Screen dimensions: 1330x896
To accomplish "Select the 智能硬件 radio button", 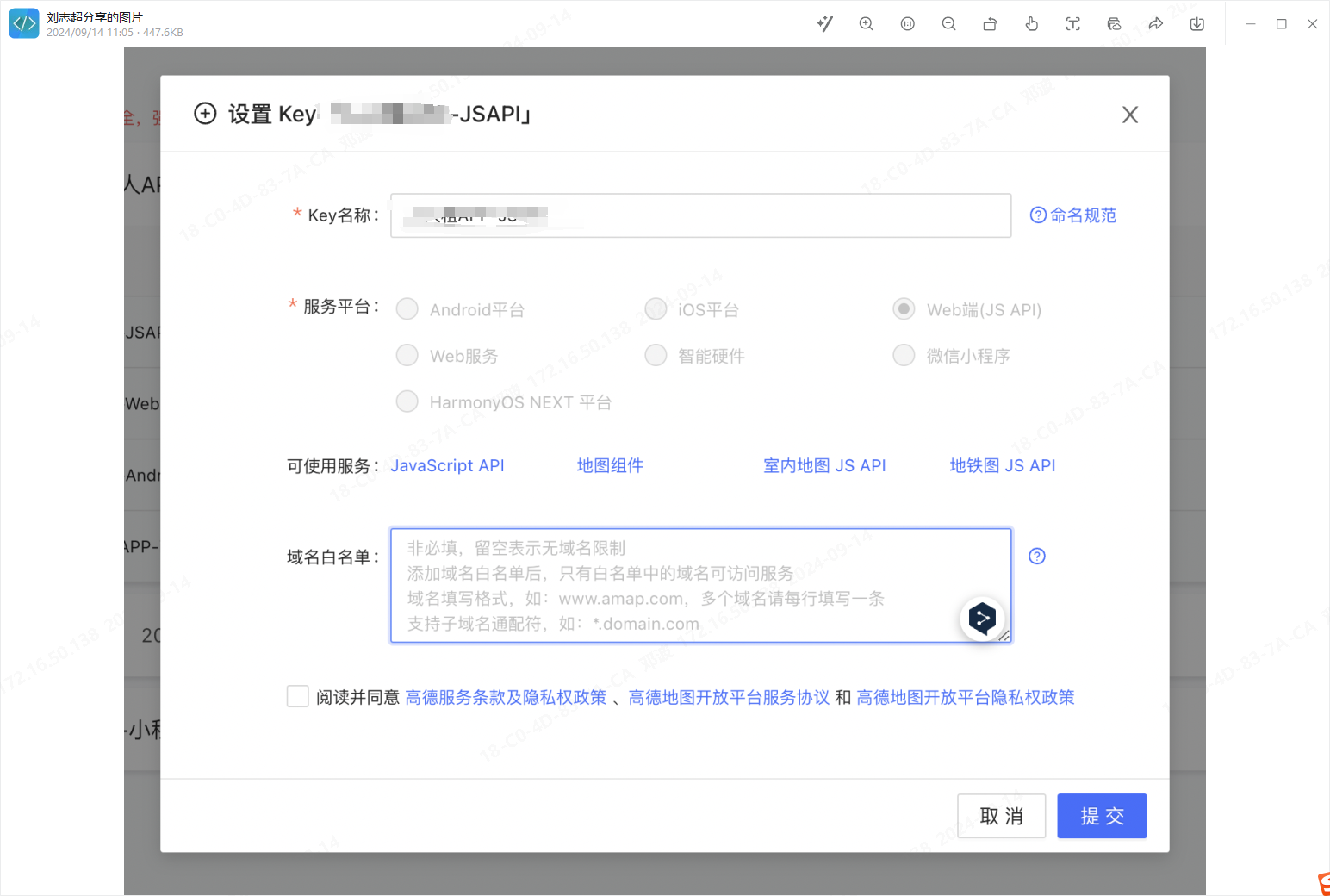I will (656, 355).
